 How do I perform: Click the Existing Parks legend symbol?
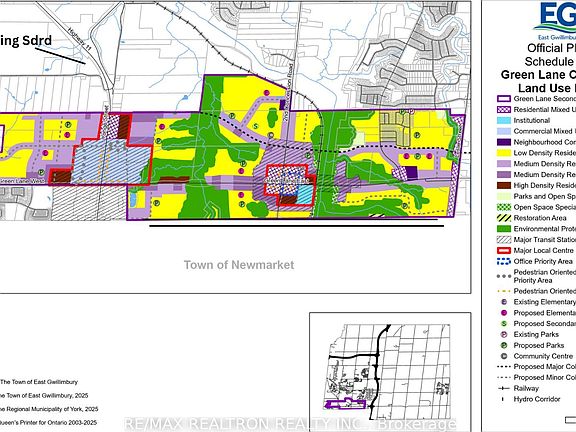pyautogui.click(x=504, y=334)
